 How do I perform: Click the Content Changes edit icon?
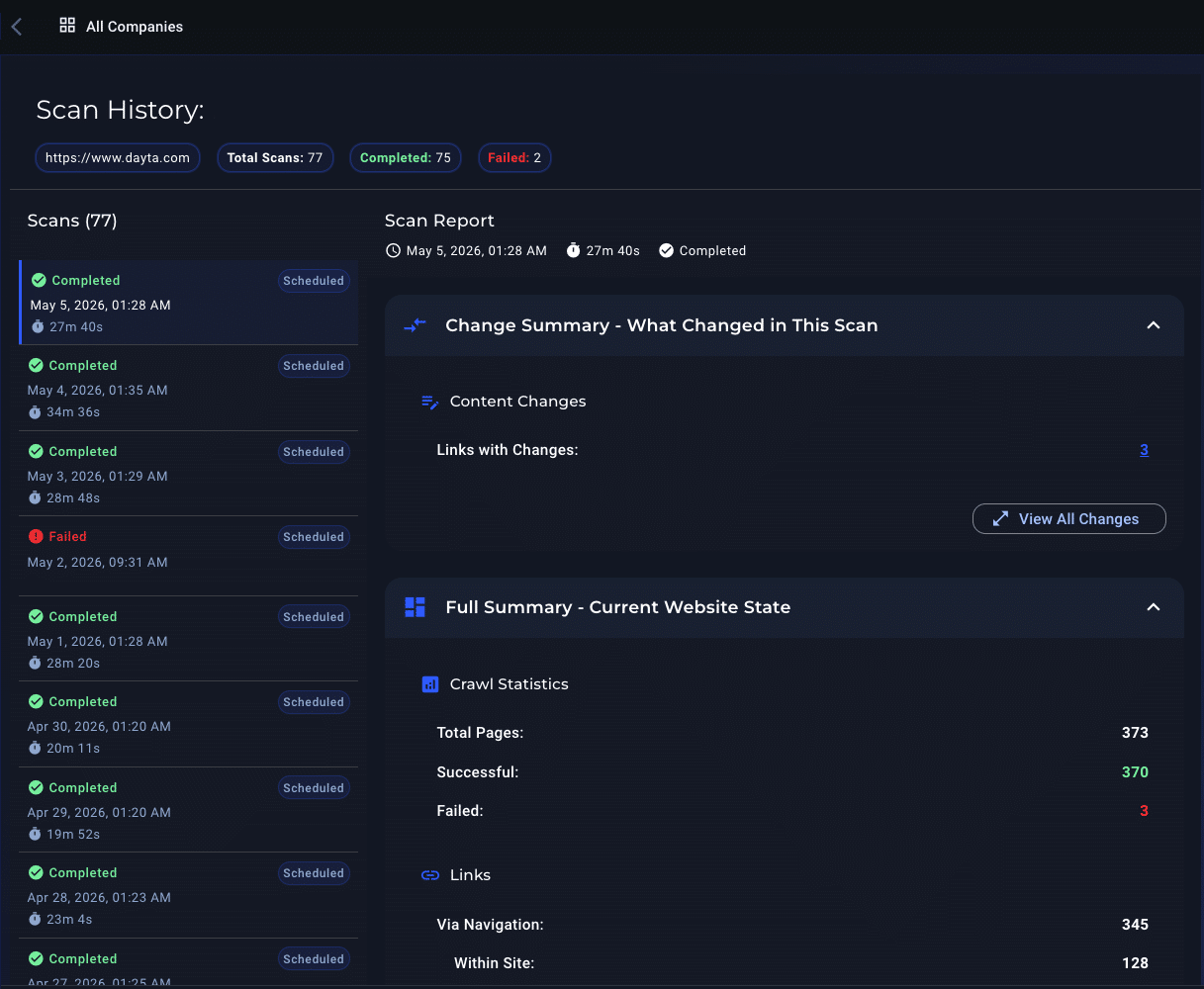(430, 402)
